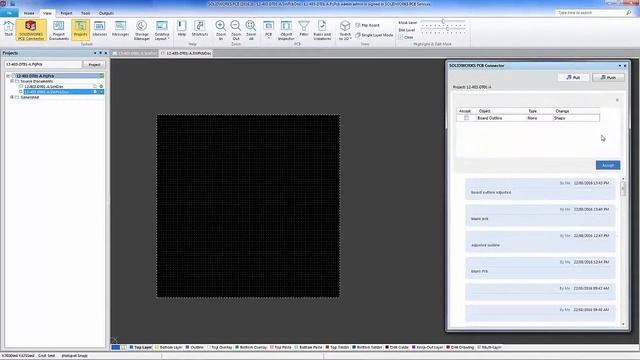This screenshot has width=640, height=360.
Task: Toggle the Clear checkbox in Highlight group
Action: pos(406,37)
